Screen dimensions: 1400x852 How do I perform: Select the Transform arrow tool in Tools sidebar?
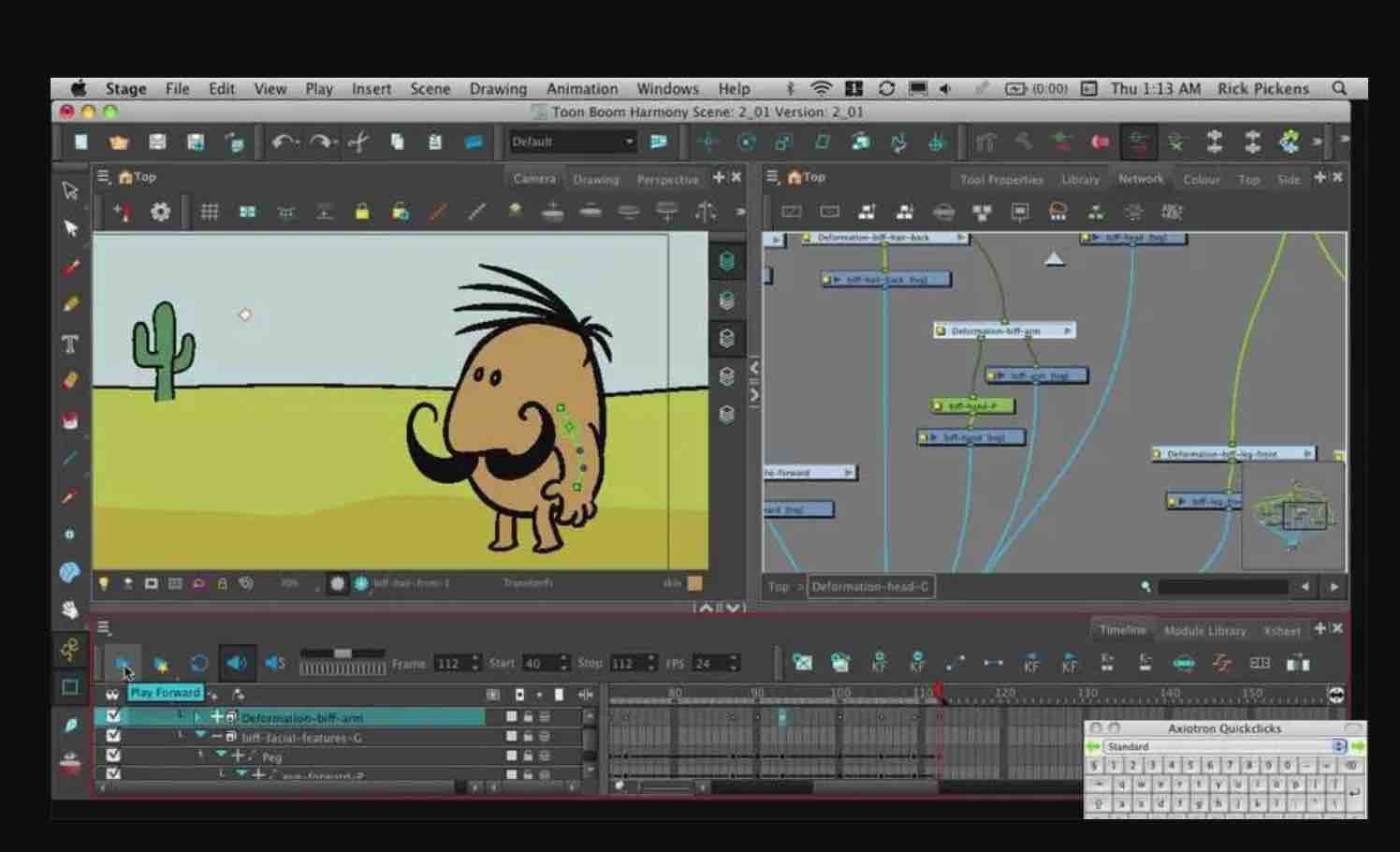(x=70, y=190)
